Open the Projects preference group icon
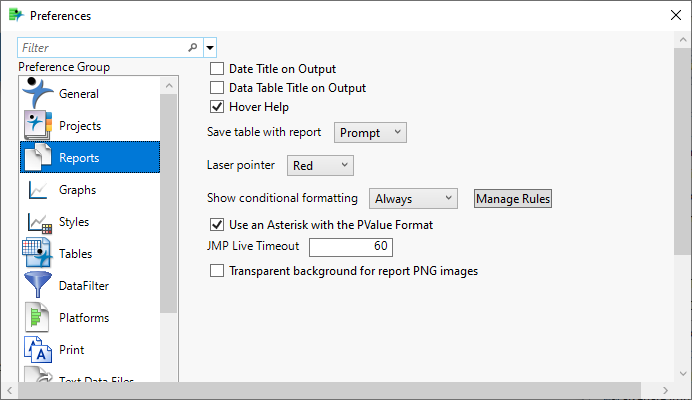 (37, 126)
